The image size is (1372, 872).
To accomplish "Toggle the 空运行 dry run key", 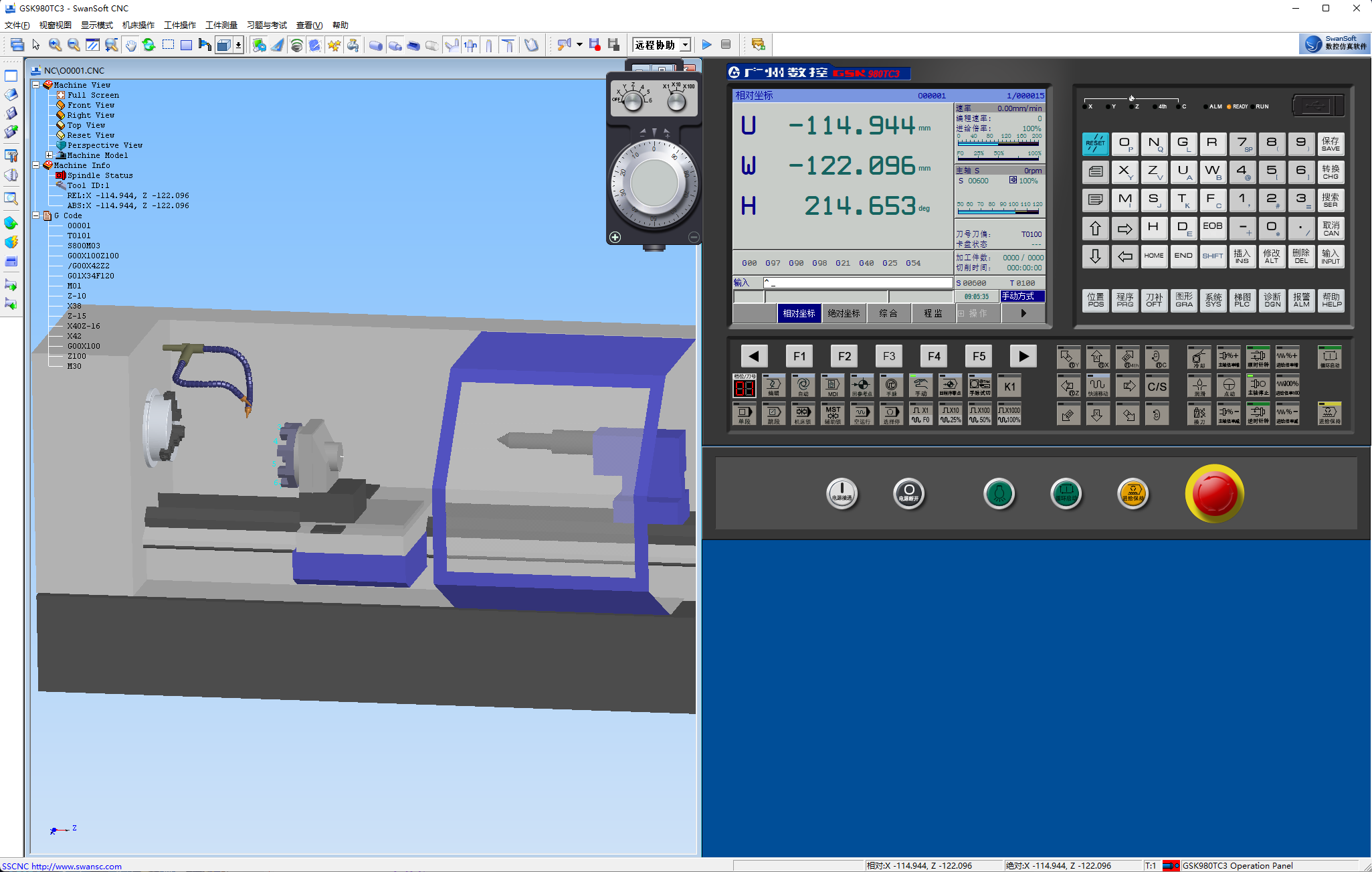I will tap(862, 414).
